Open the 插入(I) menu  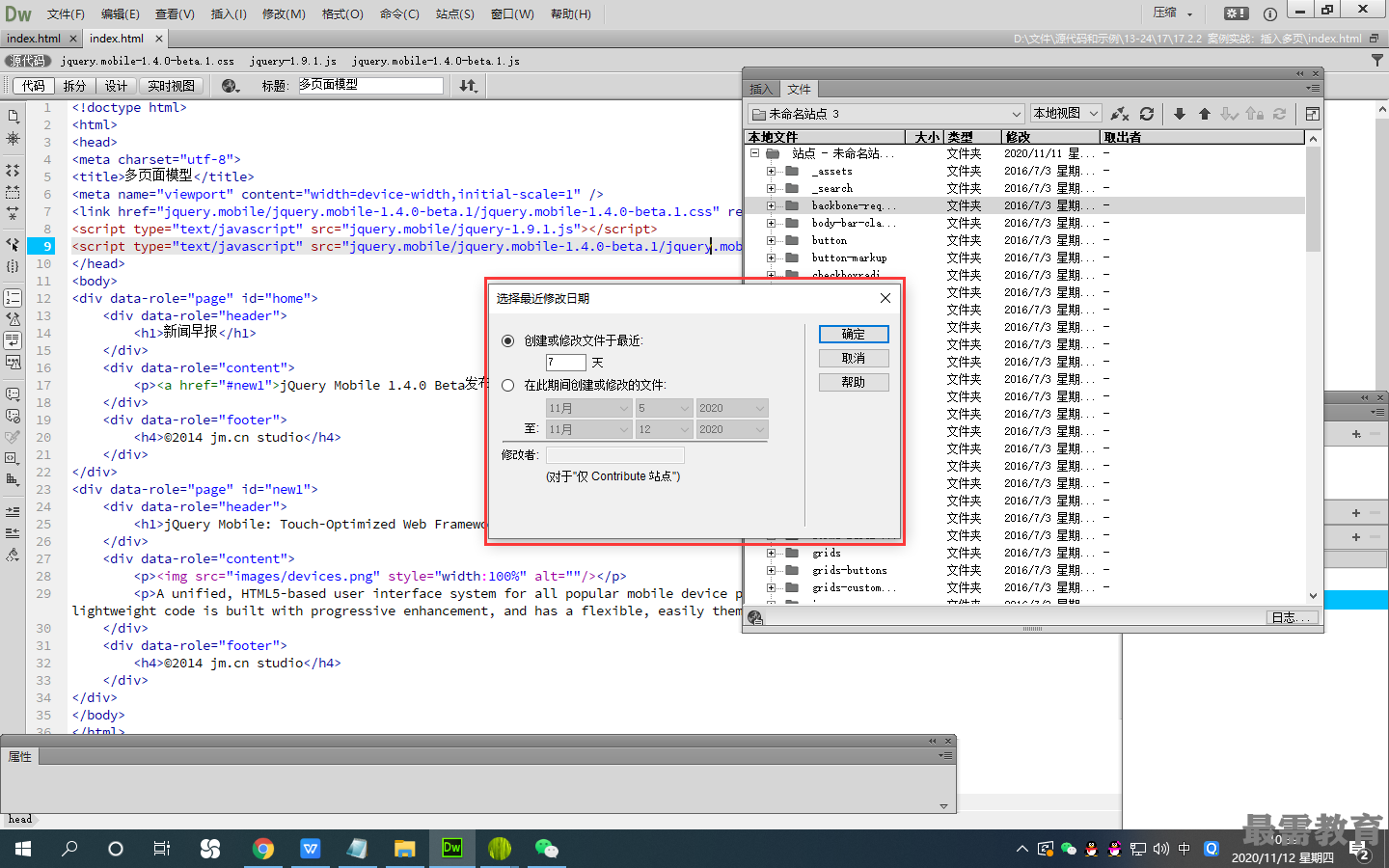pyautogui.click(x=229, y=14)
